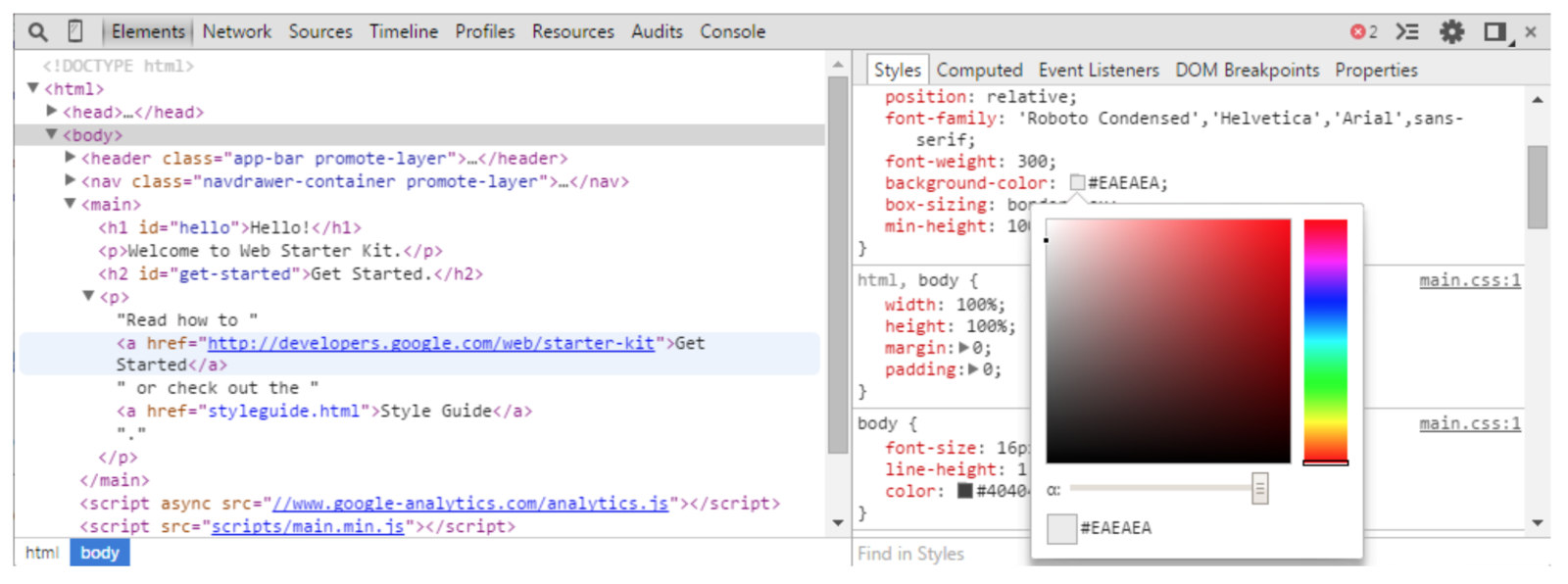This screenshot has width=1568, height=584.
Task: Open the styleguide.html link
Action: (x=283, y=411)
